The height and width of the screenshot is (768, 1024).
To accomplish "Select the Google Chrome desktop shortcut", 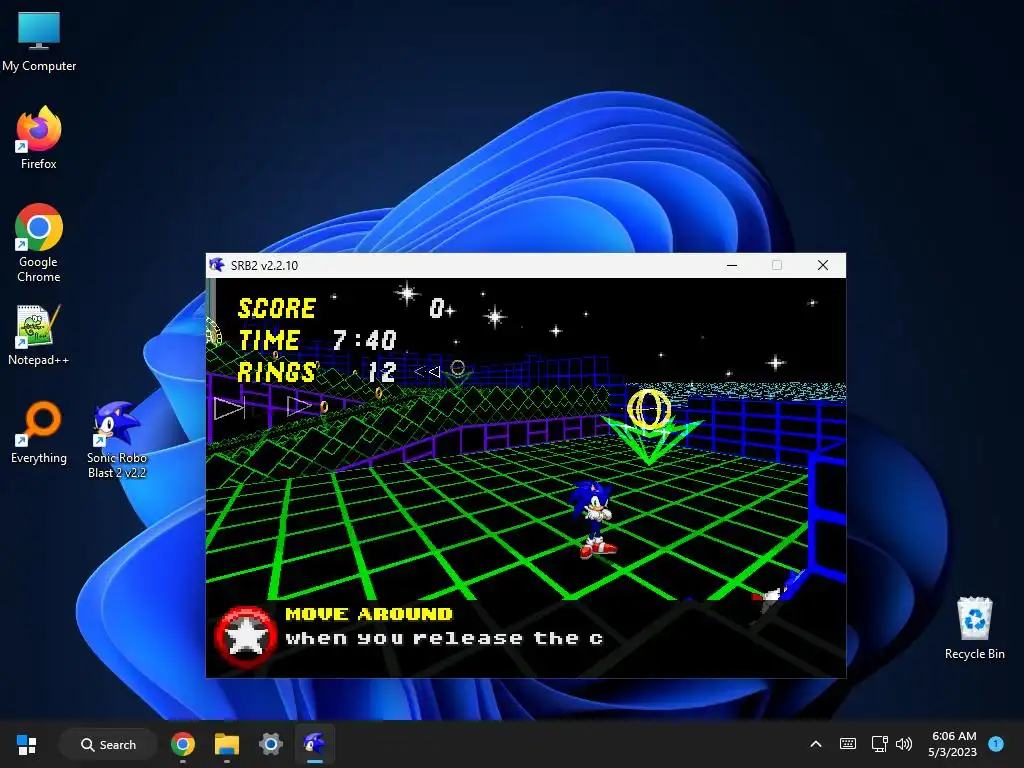I will pos(39,243).
